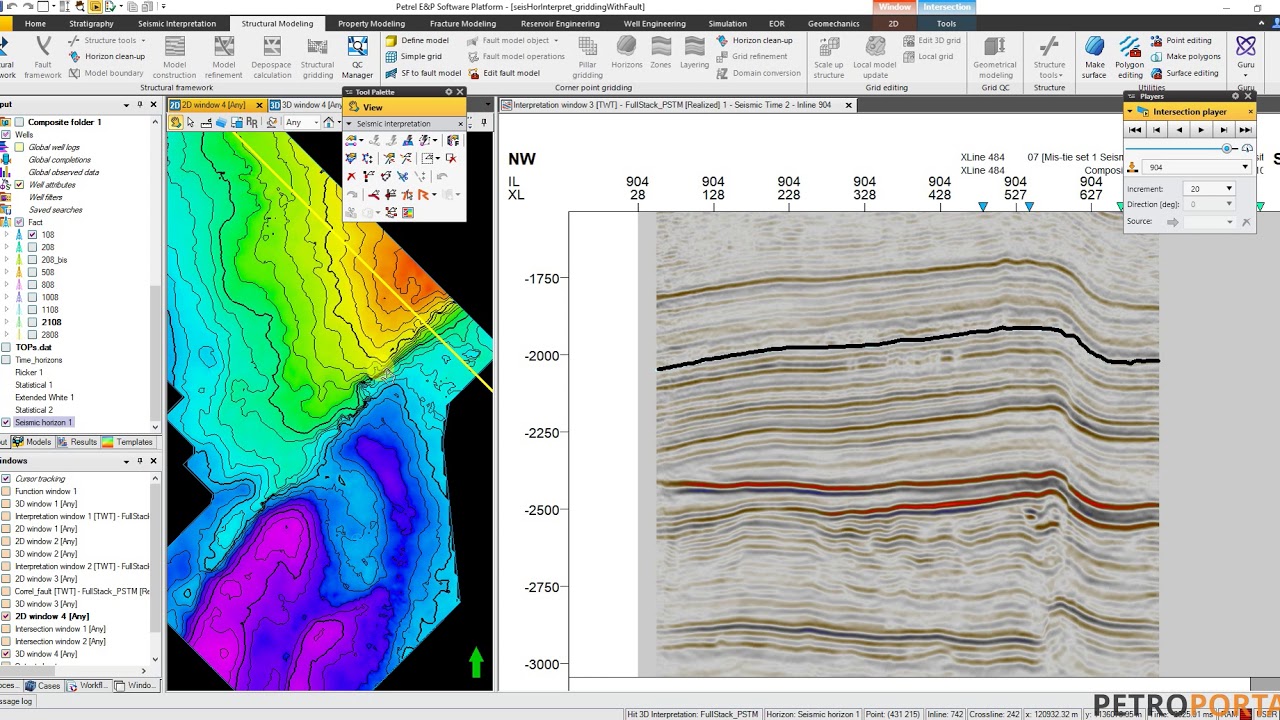Click the color table icon in Tool Palette
Screen dimensions: 1280x720
pyautogui.click(x=407, y=212)
